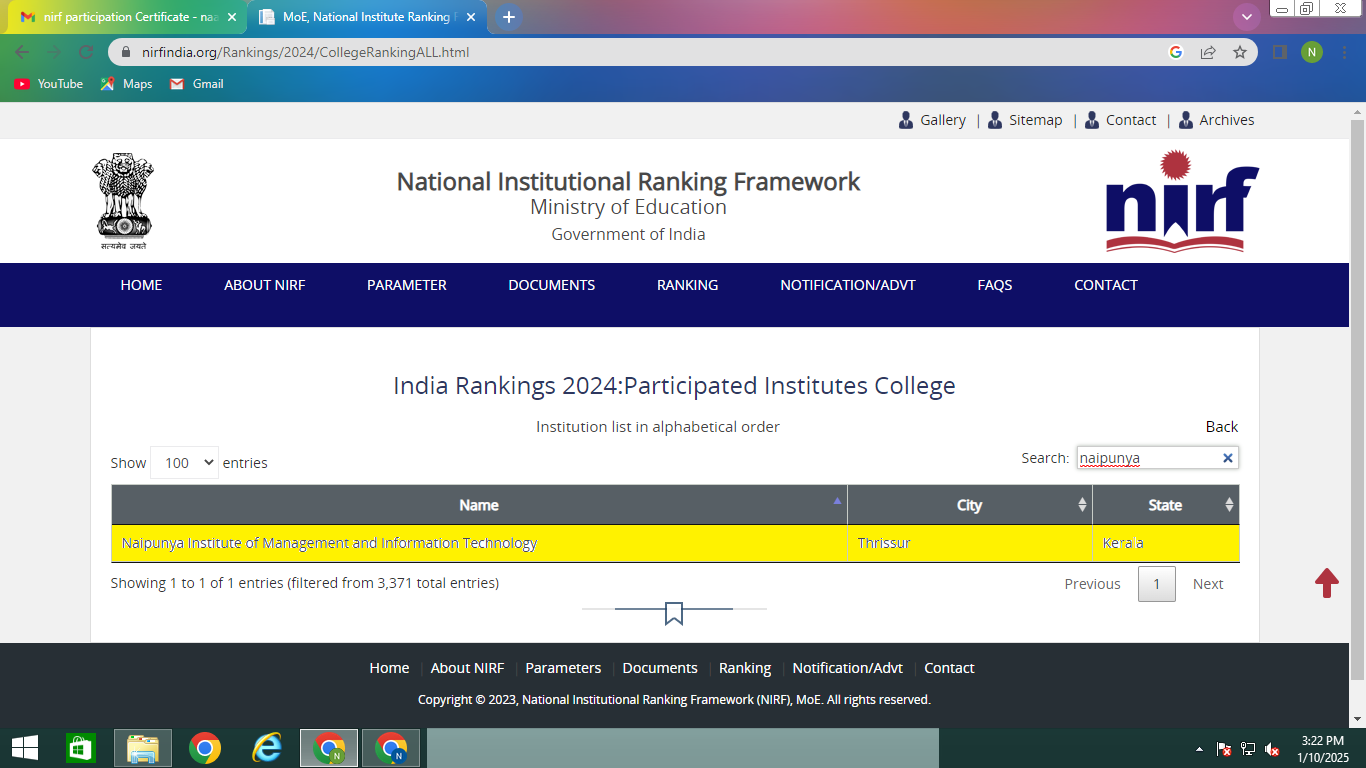Reload the page with refresh icon

[x=86, y=52]
